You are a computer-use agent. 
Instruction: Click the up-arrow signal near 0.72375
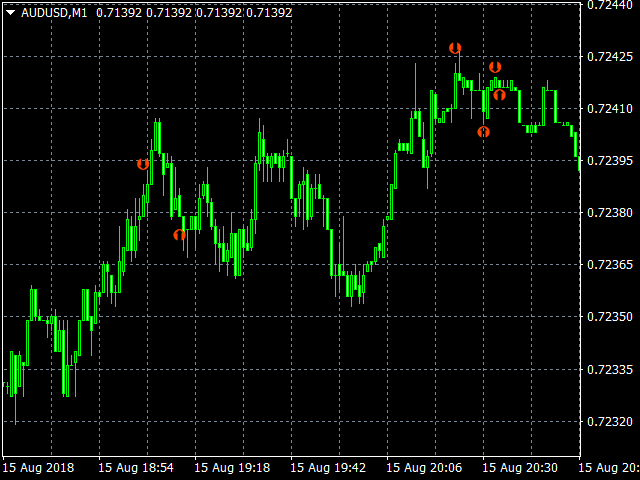pos(179,235)
